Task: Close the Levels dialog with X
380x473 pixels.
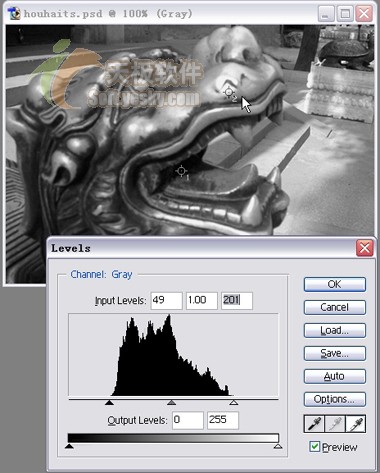Action: point(365,248)
